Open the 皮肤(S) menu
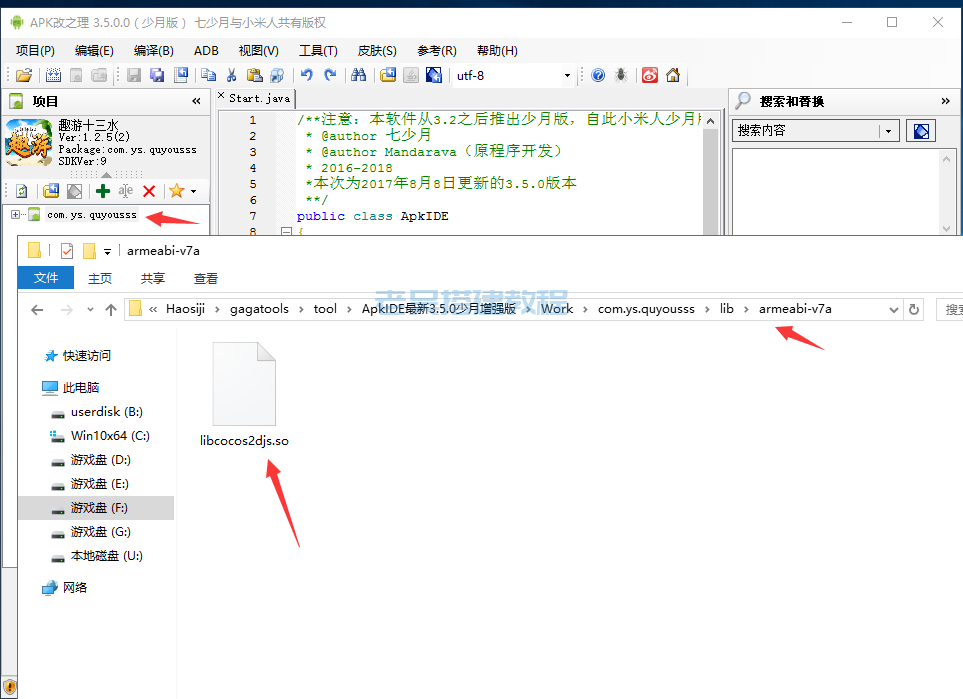The height and width of the screenshot is (699, 963). click(x=377, y=50)
